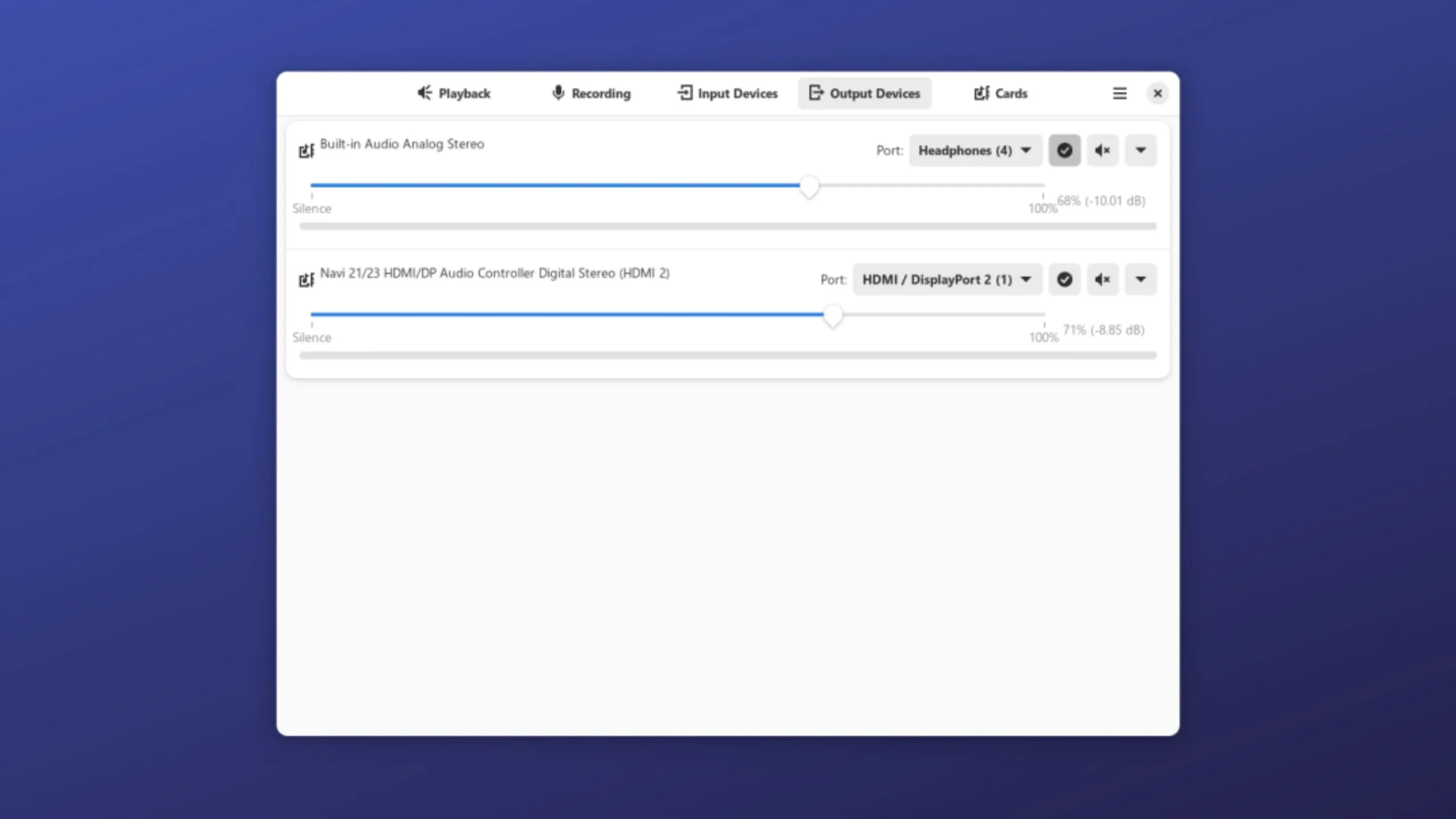Click the Output Devices tab icon
This screenshot has width=1456, height=819.
[x=815, y=93]
